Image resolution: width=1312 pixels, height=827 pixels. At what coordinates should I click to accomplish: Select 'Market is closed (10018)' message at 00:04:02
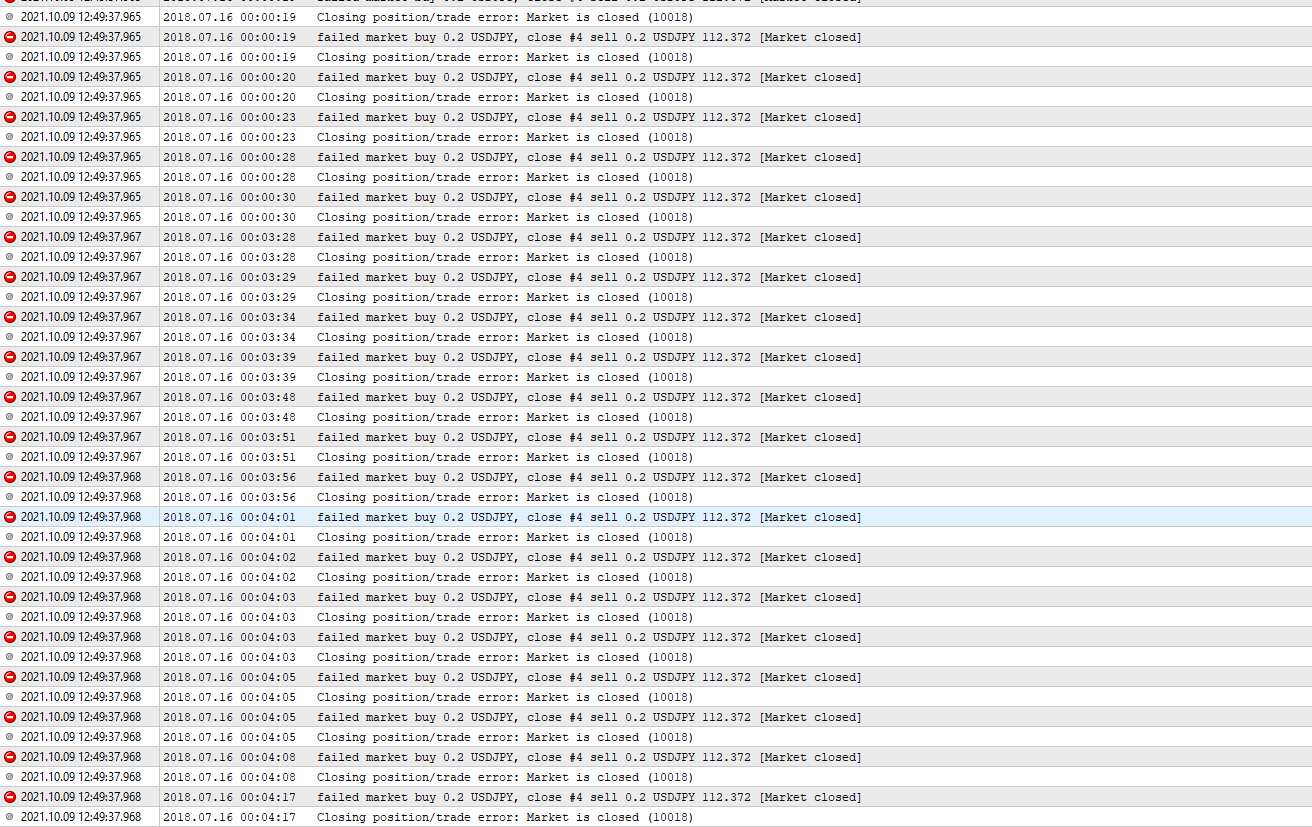tap(505, 577)
